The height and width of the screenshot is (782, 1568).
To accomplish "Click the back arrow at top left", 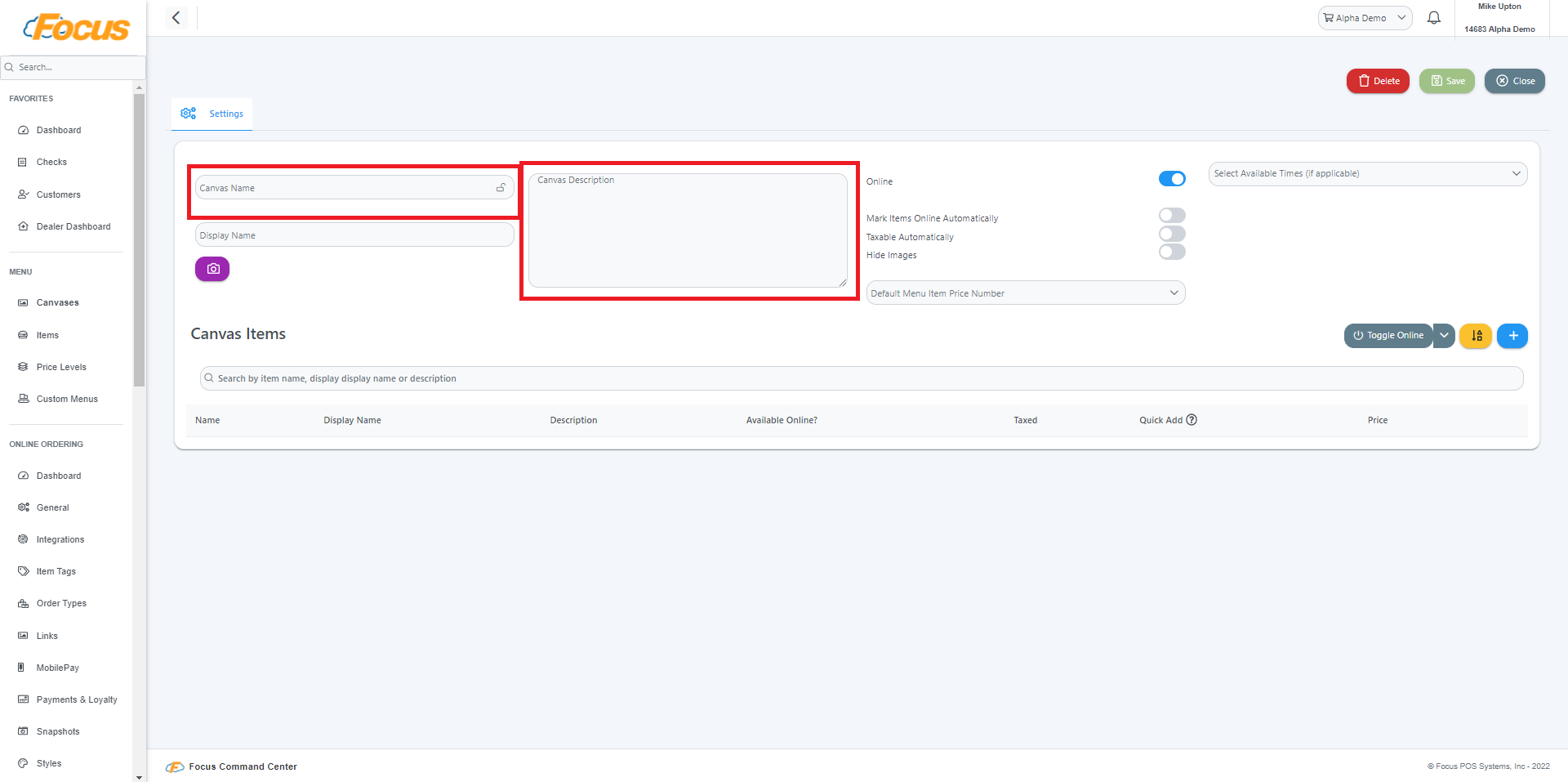I will (176, 17).
